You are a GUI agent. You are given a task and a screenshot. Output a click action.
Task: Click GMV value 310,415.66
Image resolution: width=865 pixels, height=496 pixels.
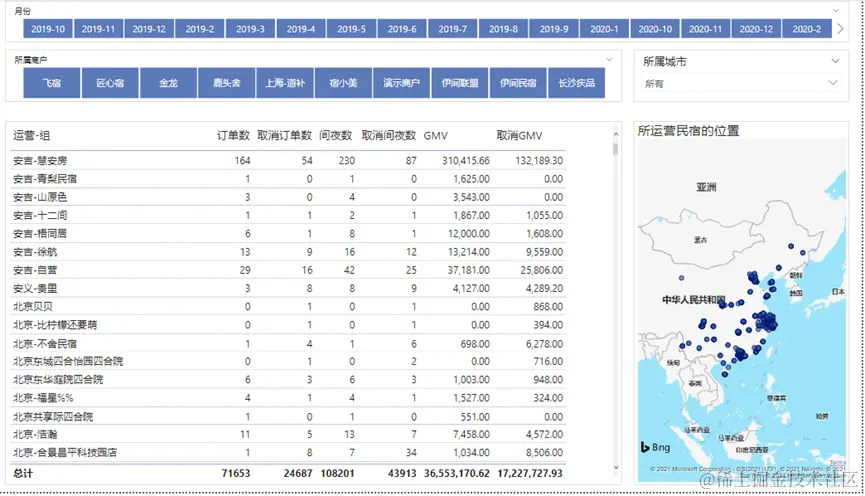pos(466,161)
